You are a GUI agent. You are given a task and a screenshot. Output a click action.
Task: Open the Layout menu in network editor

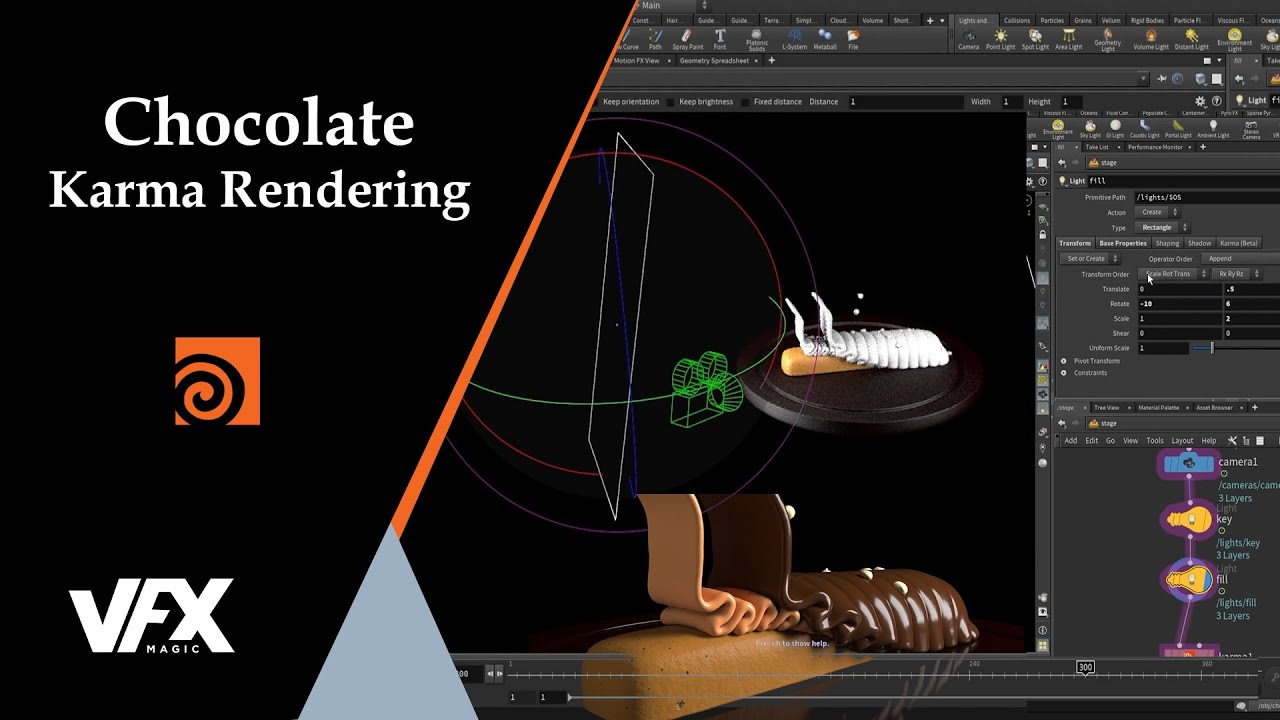1182,440
